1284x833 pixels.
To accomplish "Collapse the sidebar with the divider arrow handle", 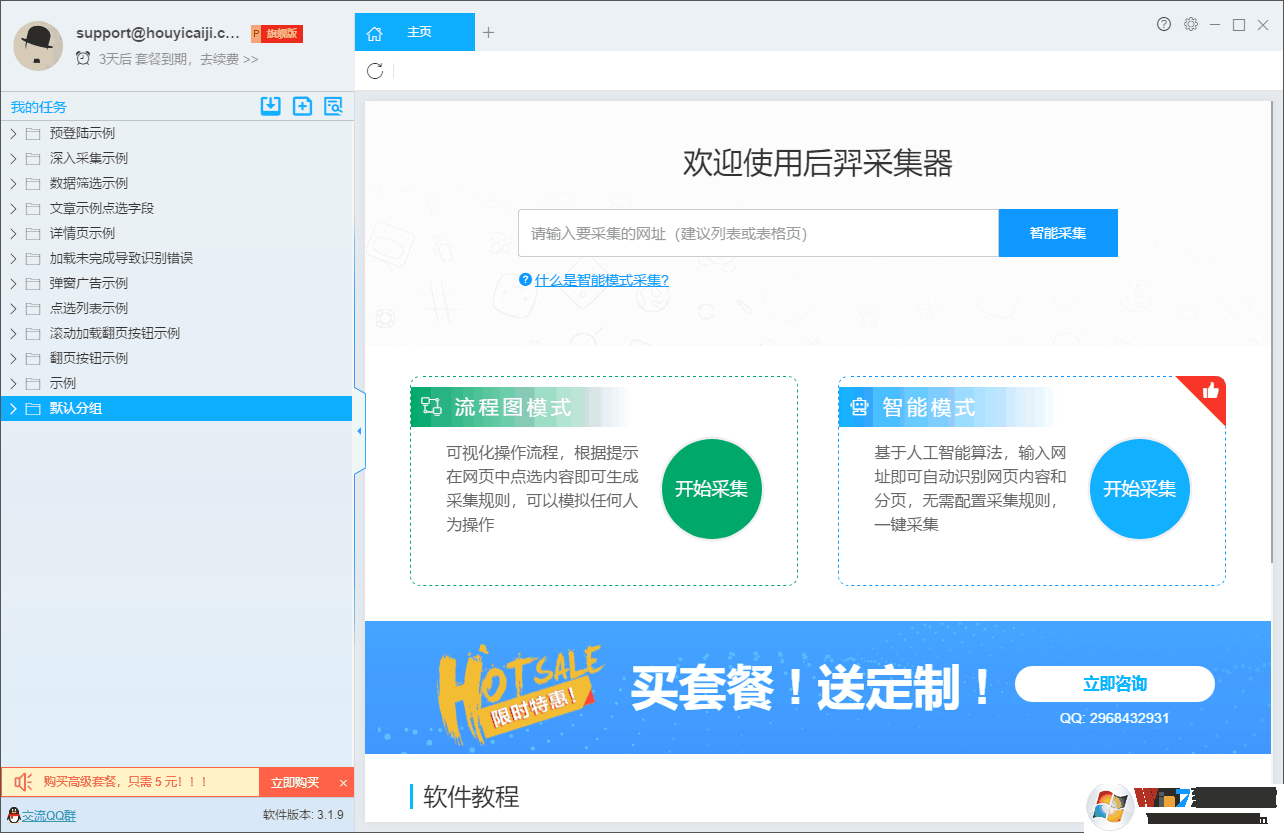I will (359, 431).
